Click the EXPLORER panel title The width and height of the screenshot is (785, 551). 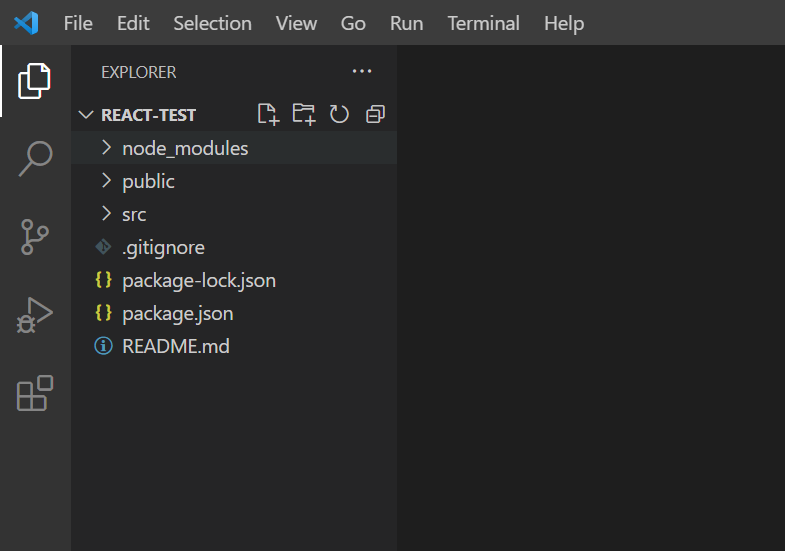tap(139, 72)
